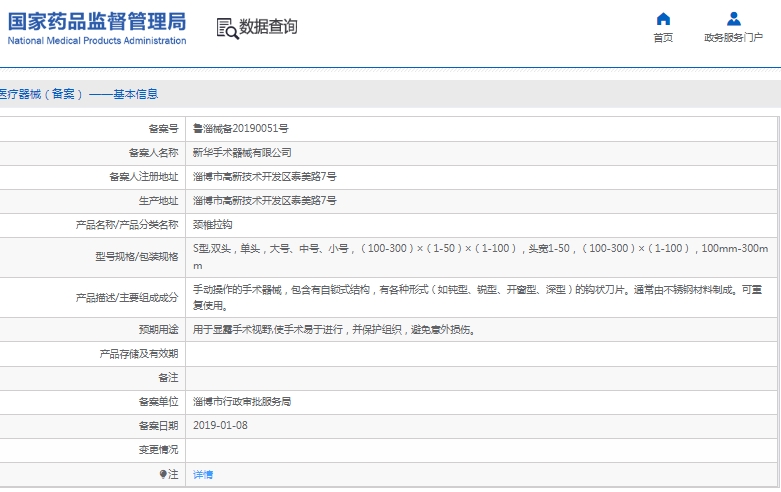Click the 国家药品监督管理局 logo title
Image resolution: width=781 pixels, height=492 pixels.
coord(97,21)
